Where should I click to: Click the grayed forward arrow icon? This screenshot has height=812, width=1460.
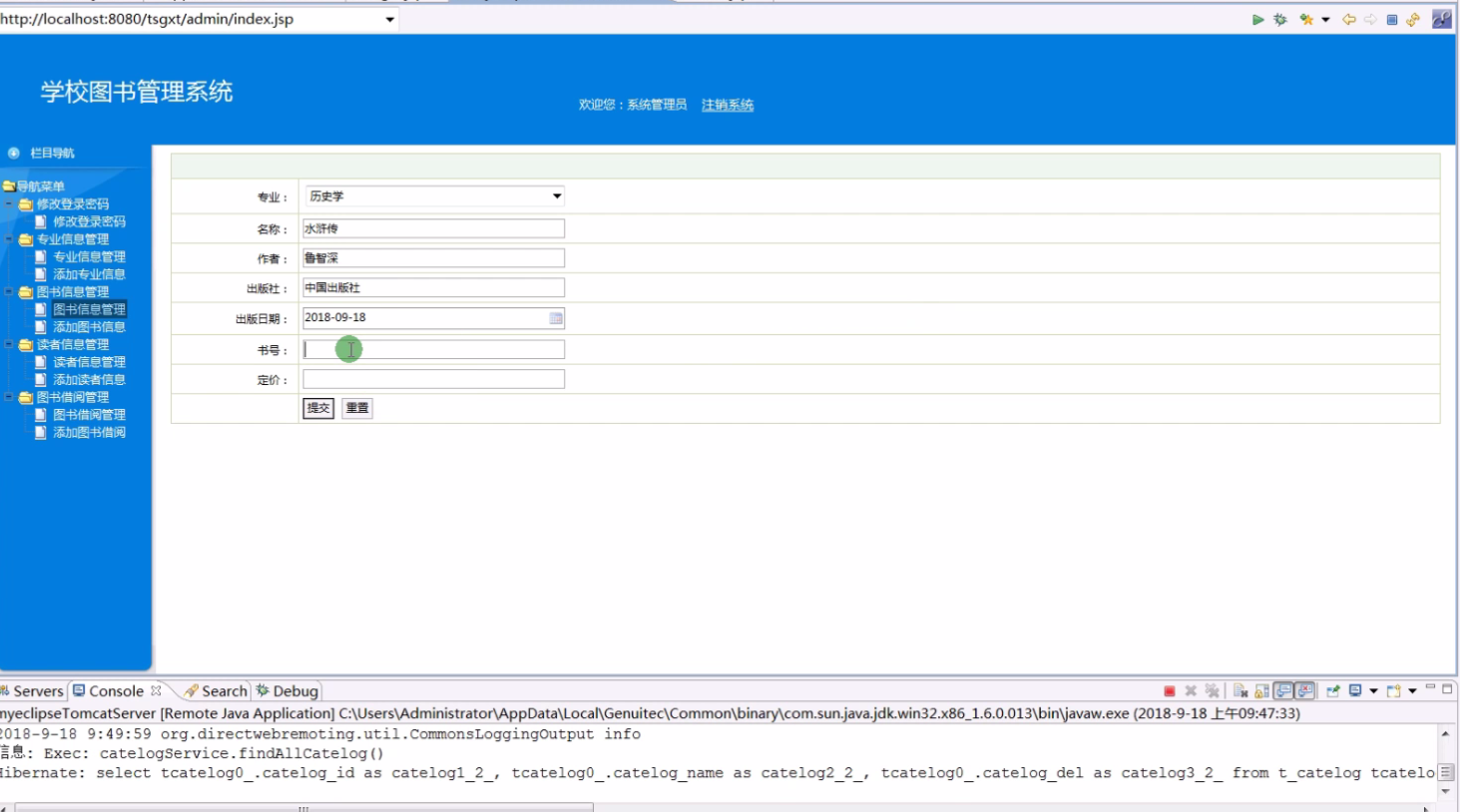1370,20
